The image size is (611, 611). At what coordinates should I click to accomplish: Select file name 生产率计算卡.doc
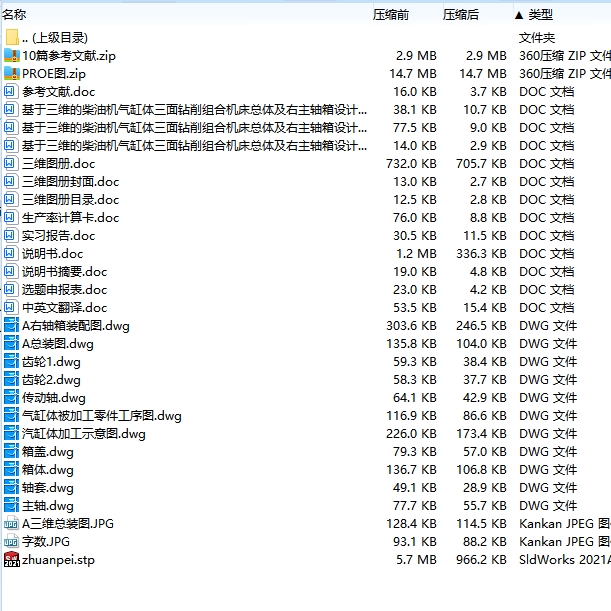[71, 217]
